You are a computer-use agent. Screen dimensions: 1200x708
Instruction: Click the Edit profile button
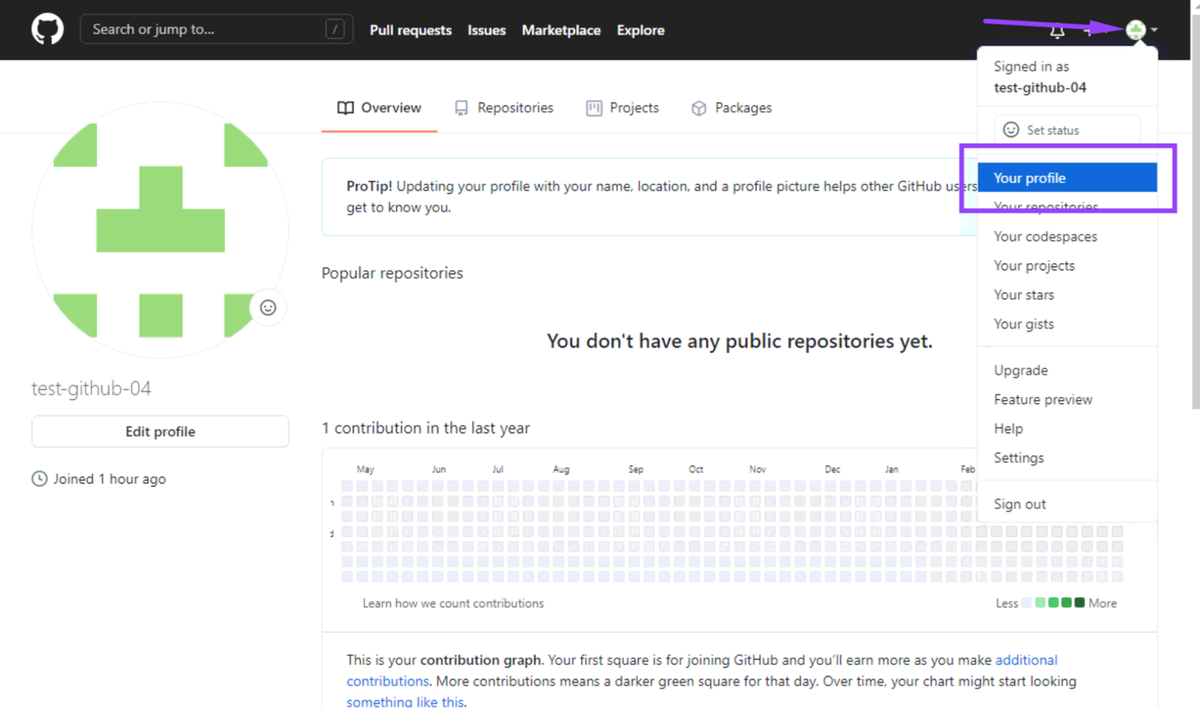(x=160, y=431)
